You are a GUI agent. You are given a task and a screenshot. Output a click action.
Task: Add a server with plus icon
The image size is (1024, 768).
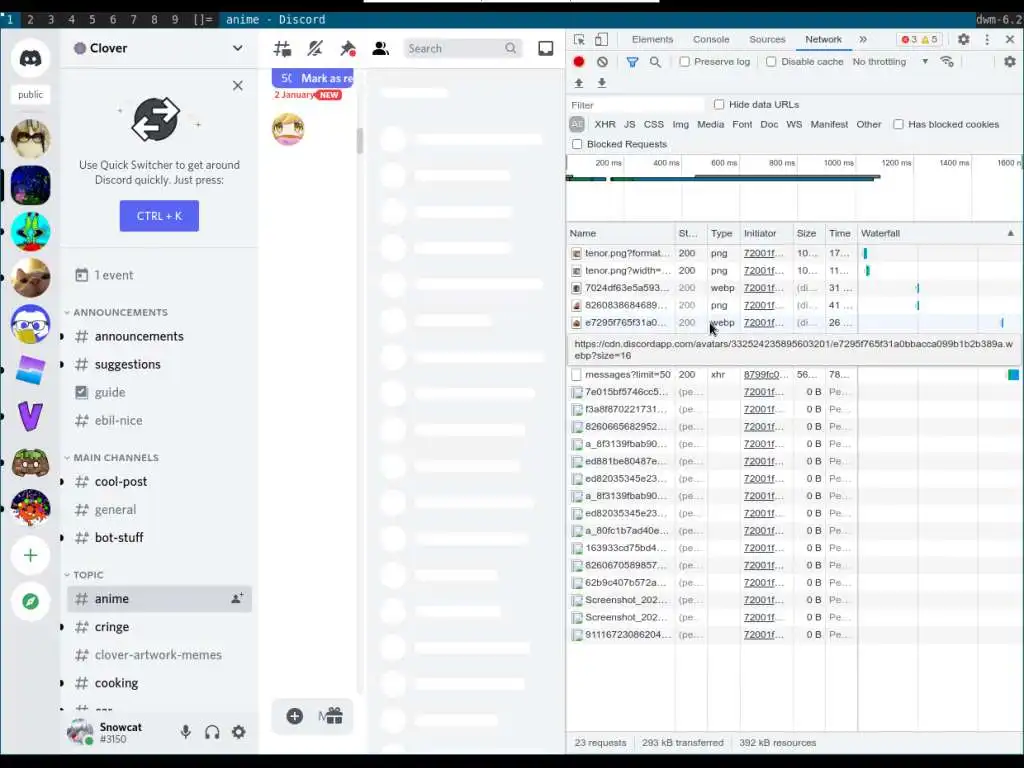(x=30, y=555)
